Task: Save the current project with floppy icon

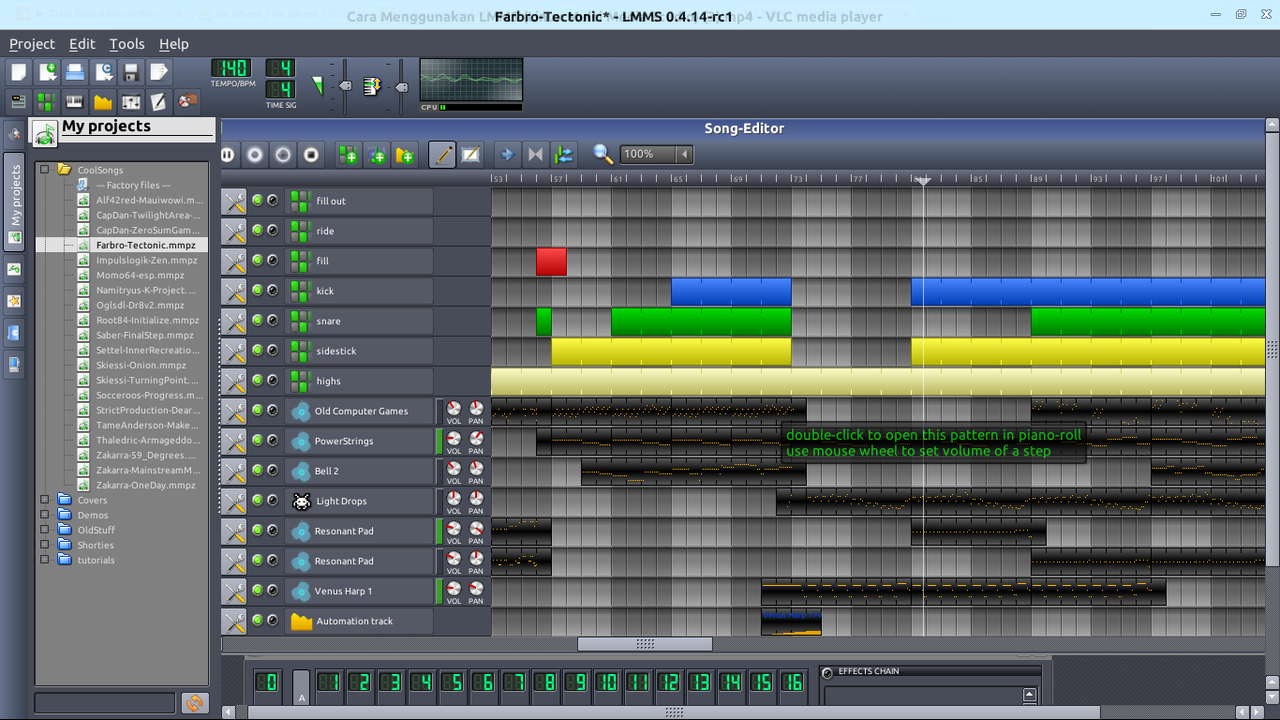Action: click(x=131, y=72)
